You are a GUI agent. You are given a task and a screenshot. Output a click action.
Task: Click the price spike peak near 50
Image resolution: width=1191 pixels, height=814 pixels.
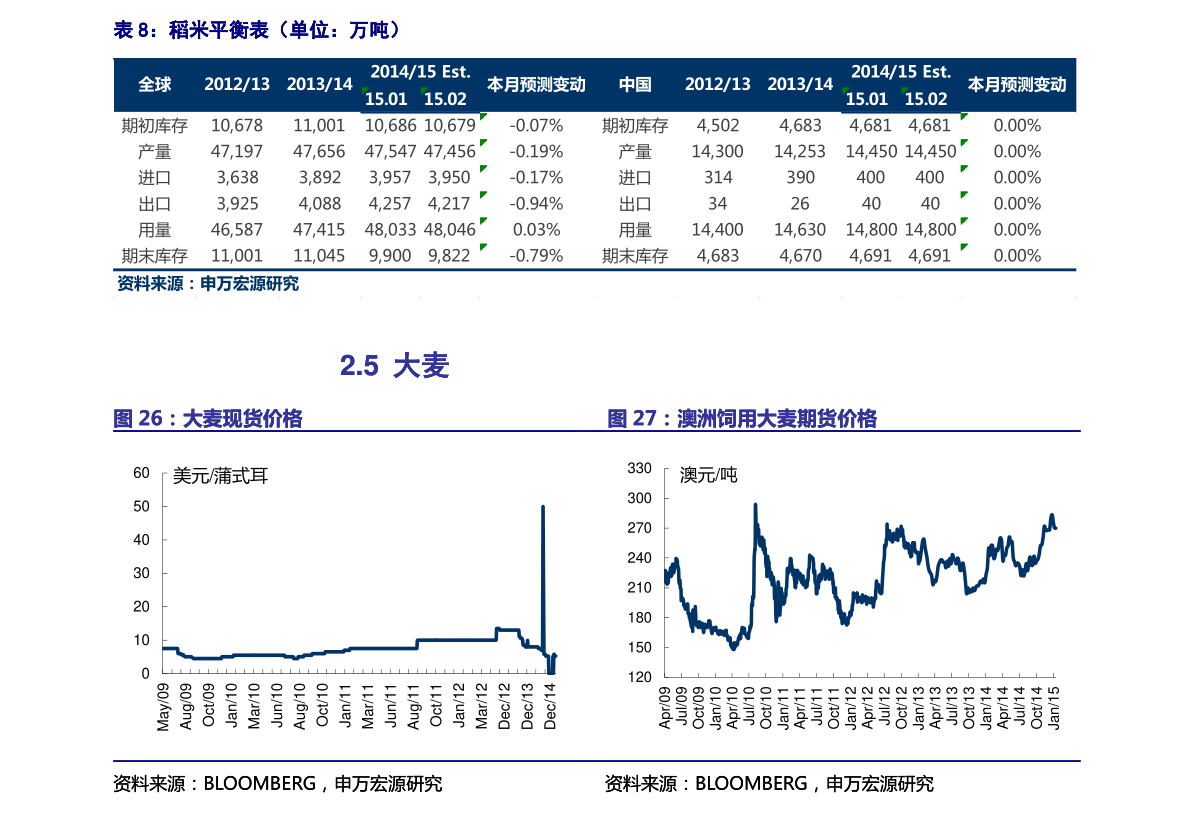tap(543, 507)
